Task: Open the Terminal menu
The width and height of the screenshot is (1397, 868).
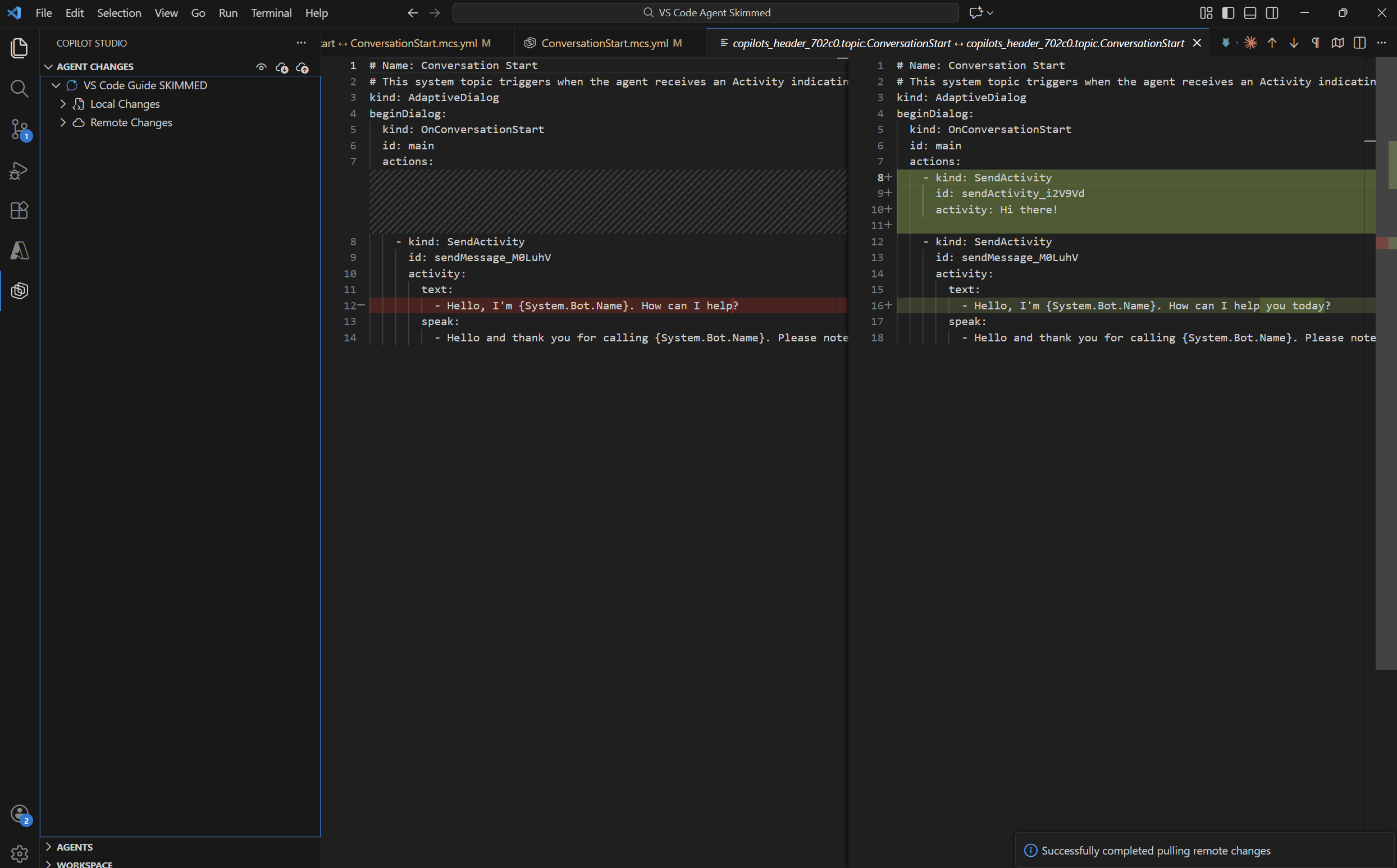Action: click(x=271, y=12)
